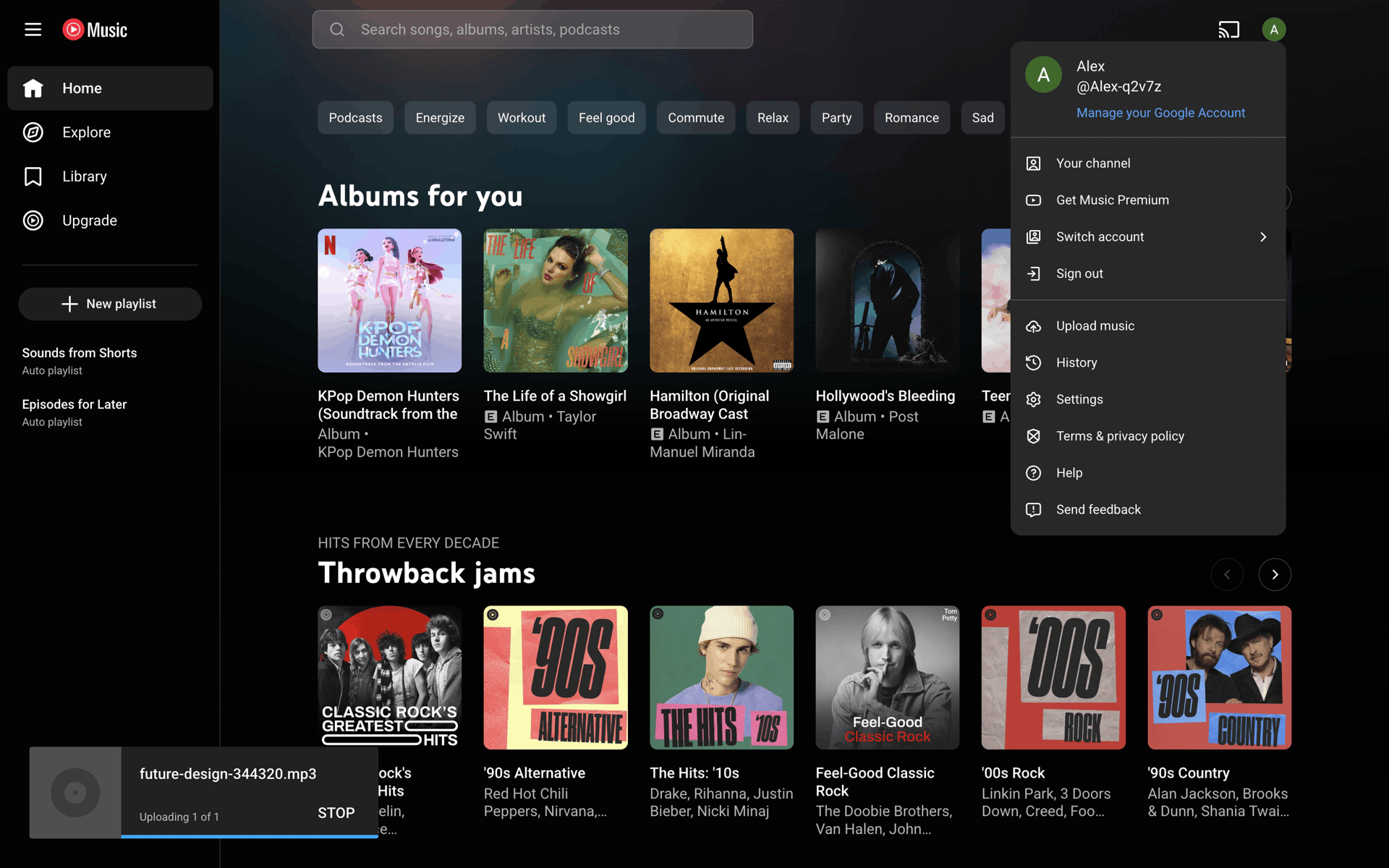Viewport: 1389px width, 868px height.
Task: Click the Get Music Premium play icon
Action: click(1033, 200)
